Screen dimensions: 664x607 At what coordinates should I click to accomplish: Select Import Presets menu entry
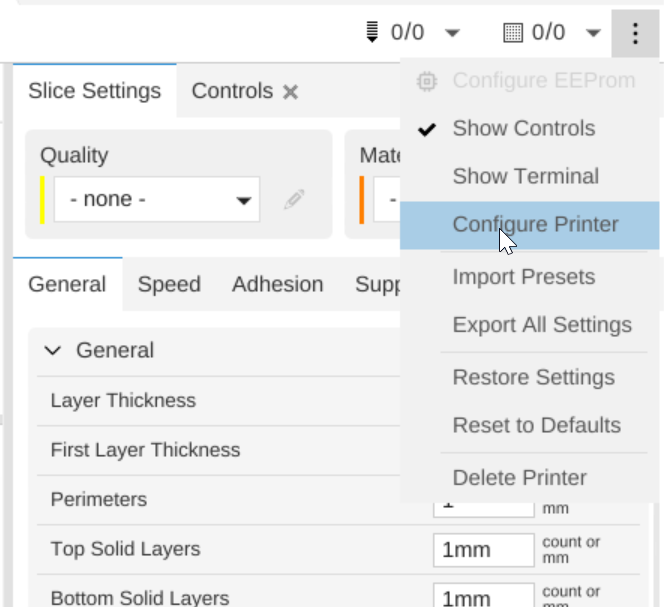(x=523, y=277)
